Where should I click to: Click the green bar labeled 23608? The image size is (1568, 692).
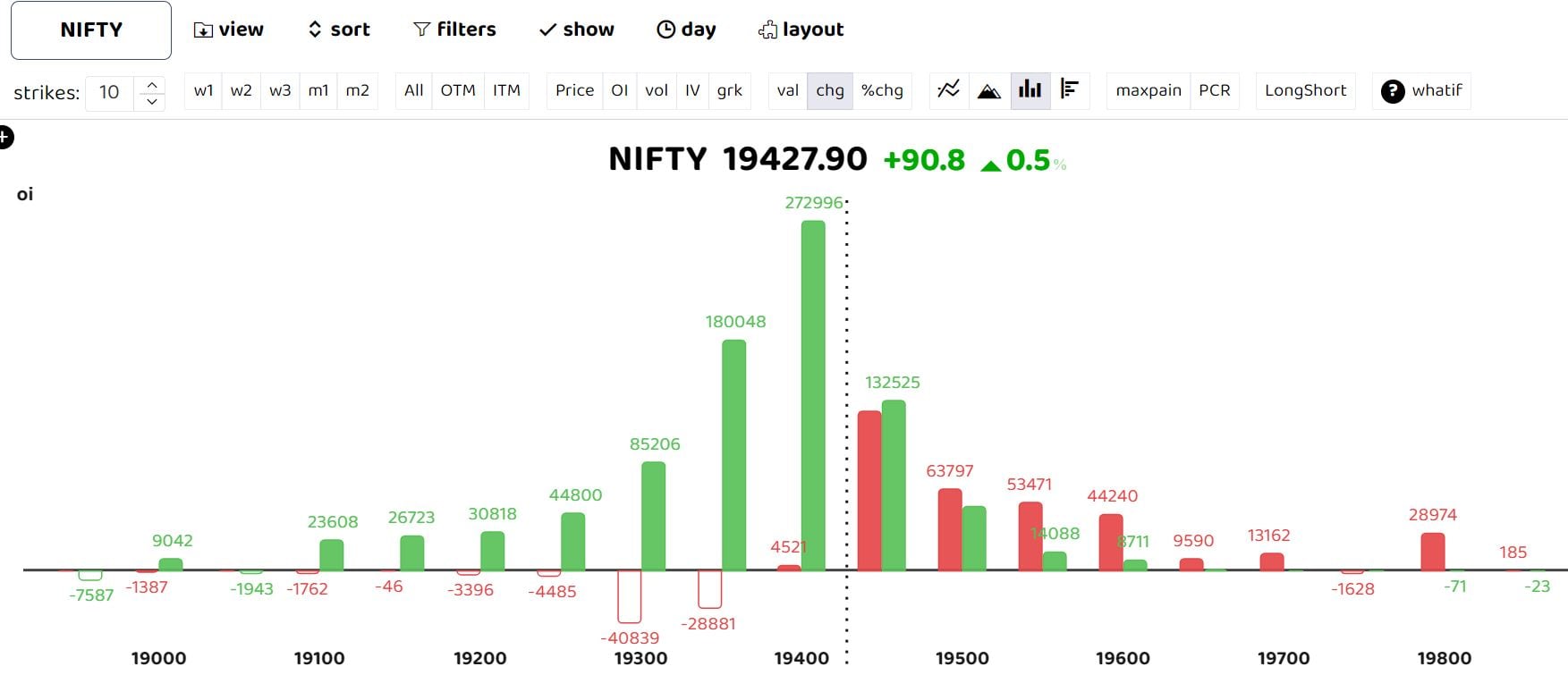click(x=332, y=555)
